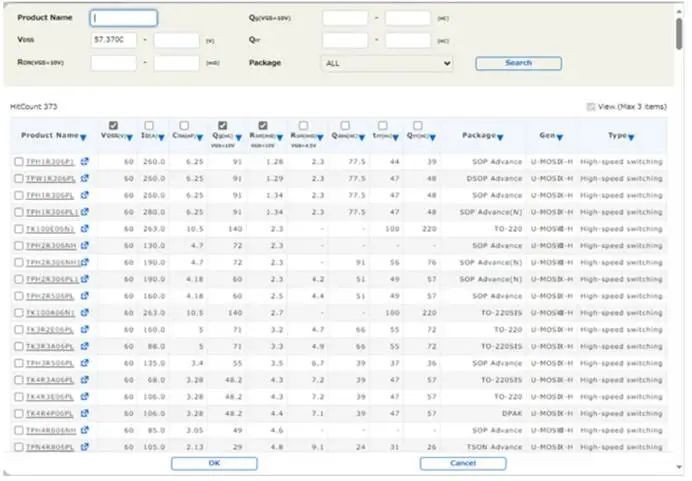Open external link icon for TK4R3E06PL
The height and width of the screenshot is (481, 692).
pos(85,396)
